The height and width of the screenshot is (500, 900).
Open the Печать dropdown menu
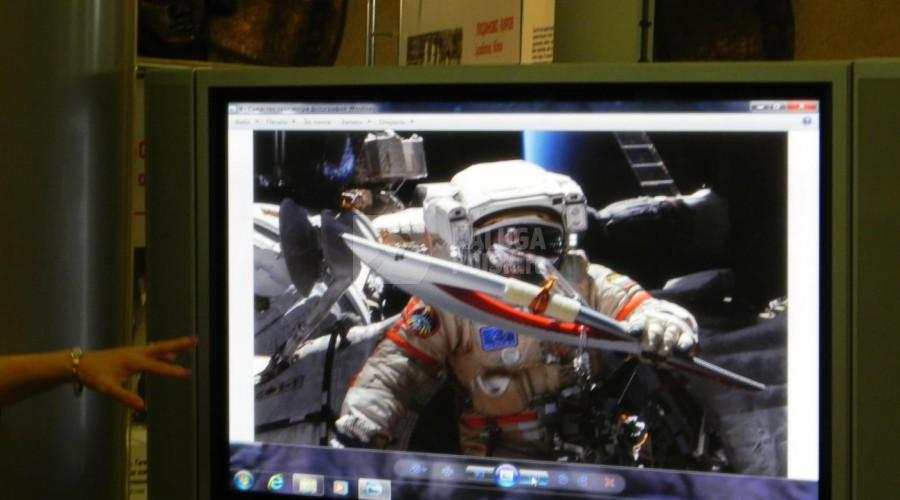click(x=280, y=122)
